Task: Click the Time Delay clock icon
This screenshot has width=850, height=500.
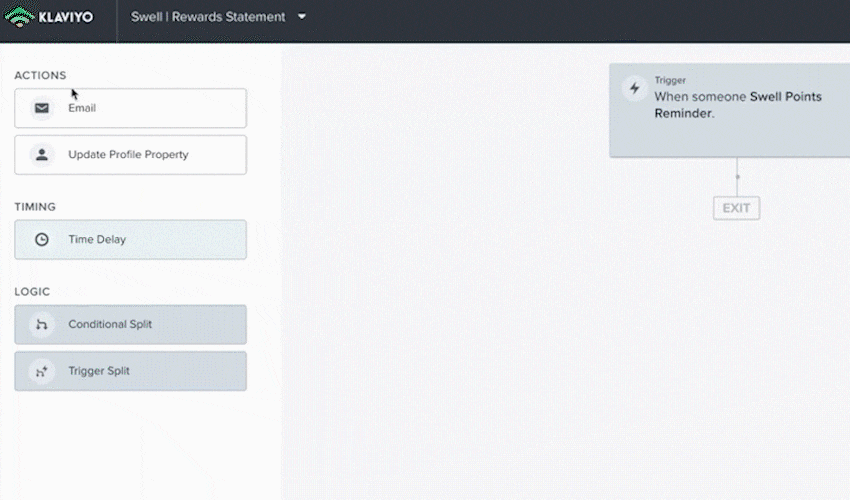Action: pos(42,239)
